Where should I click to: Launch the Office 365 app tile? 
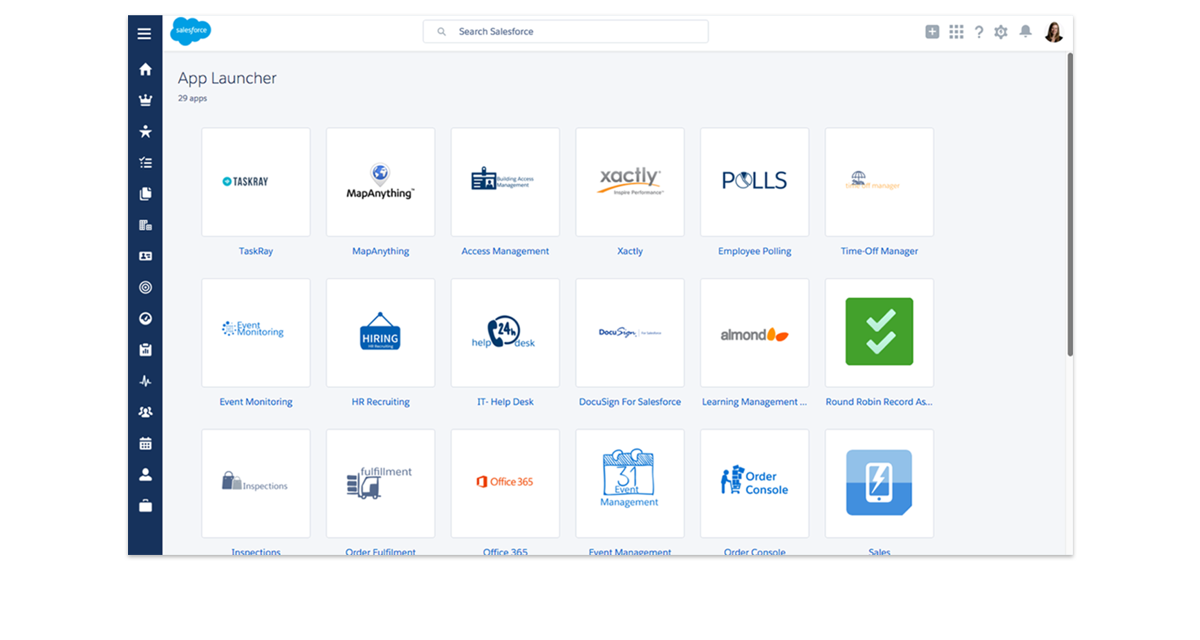(x=505, y=483)
